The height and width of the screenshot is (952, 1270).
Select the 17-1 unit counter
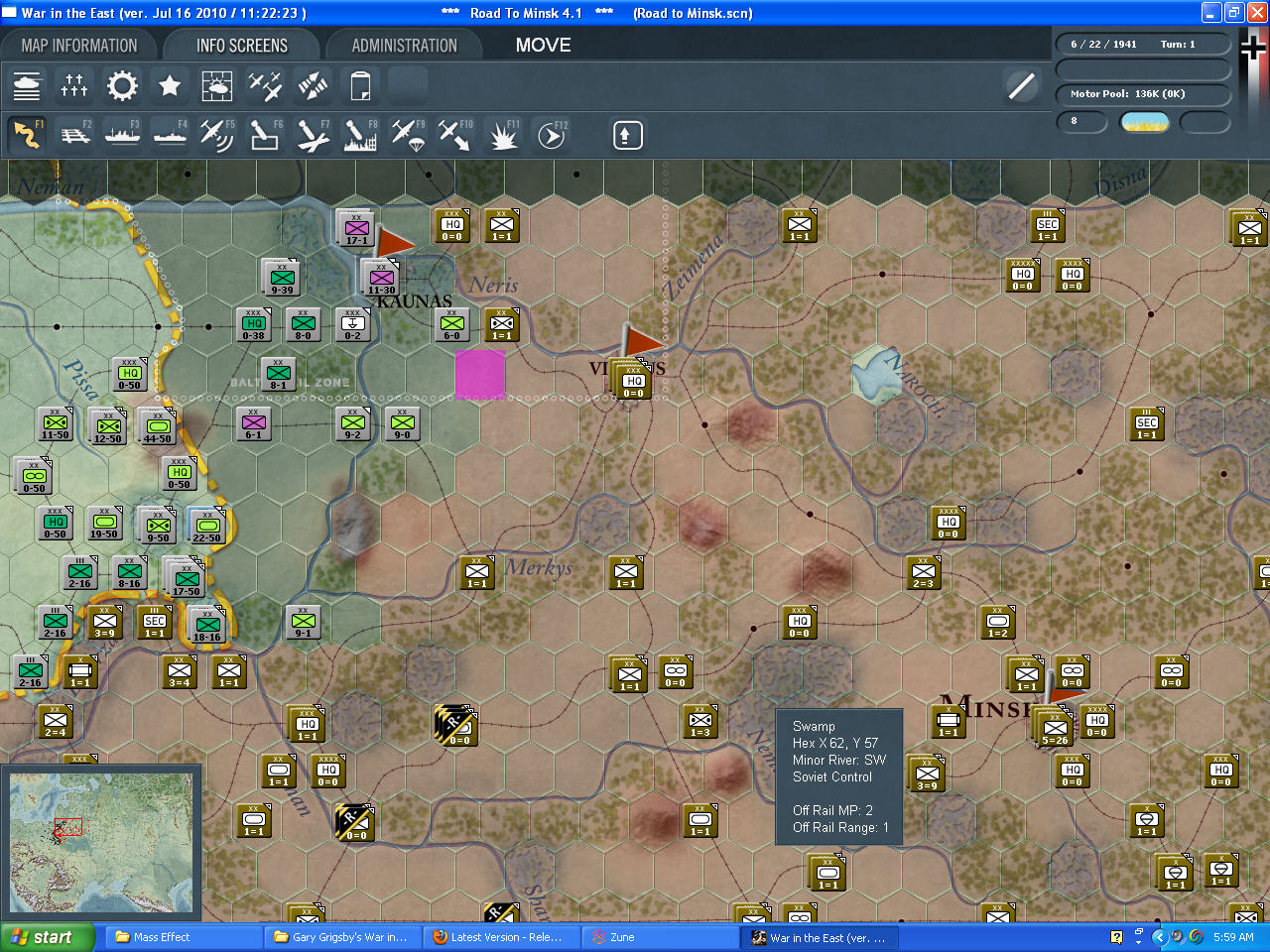coord(356,229)
